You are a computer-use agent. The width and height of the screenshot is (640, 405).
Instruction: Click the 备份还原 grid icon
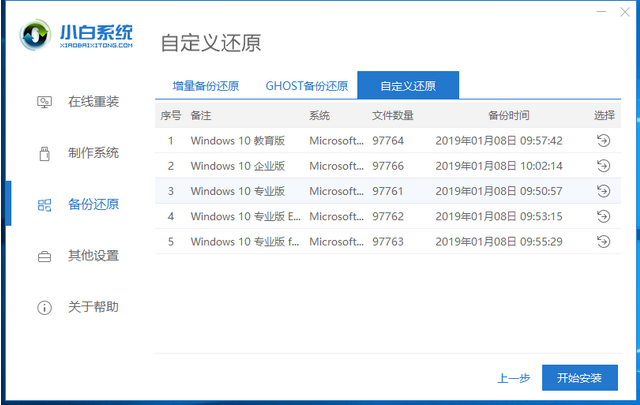click(44, 205)
